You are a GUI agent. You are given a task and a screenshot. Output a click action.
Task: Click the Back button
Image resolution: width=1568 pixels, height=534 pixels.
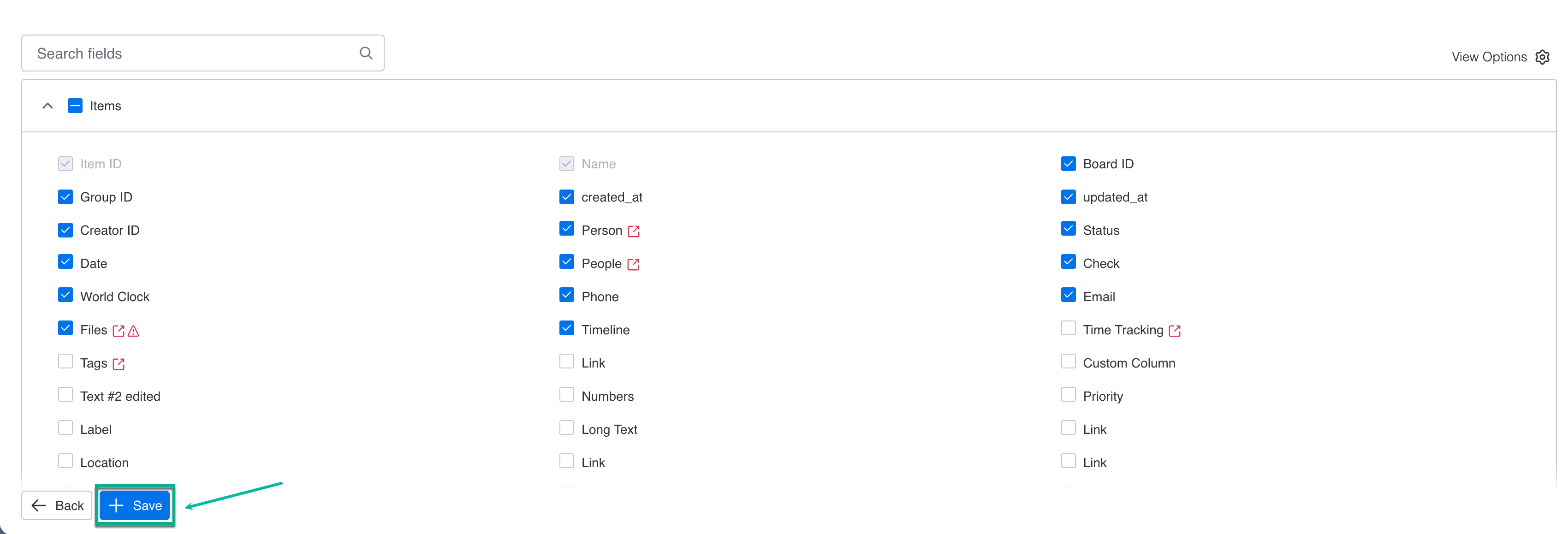click(57, 505)
